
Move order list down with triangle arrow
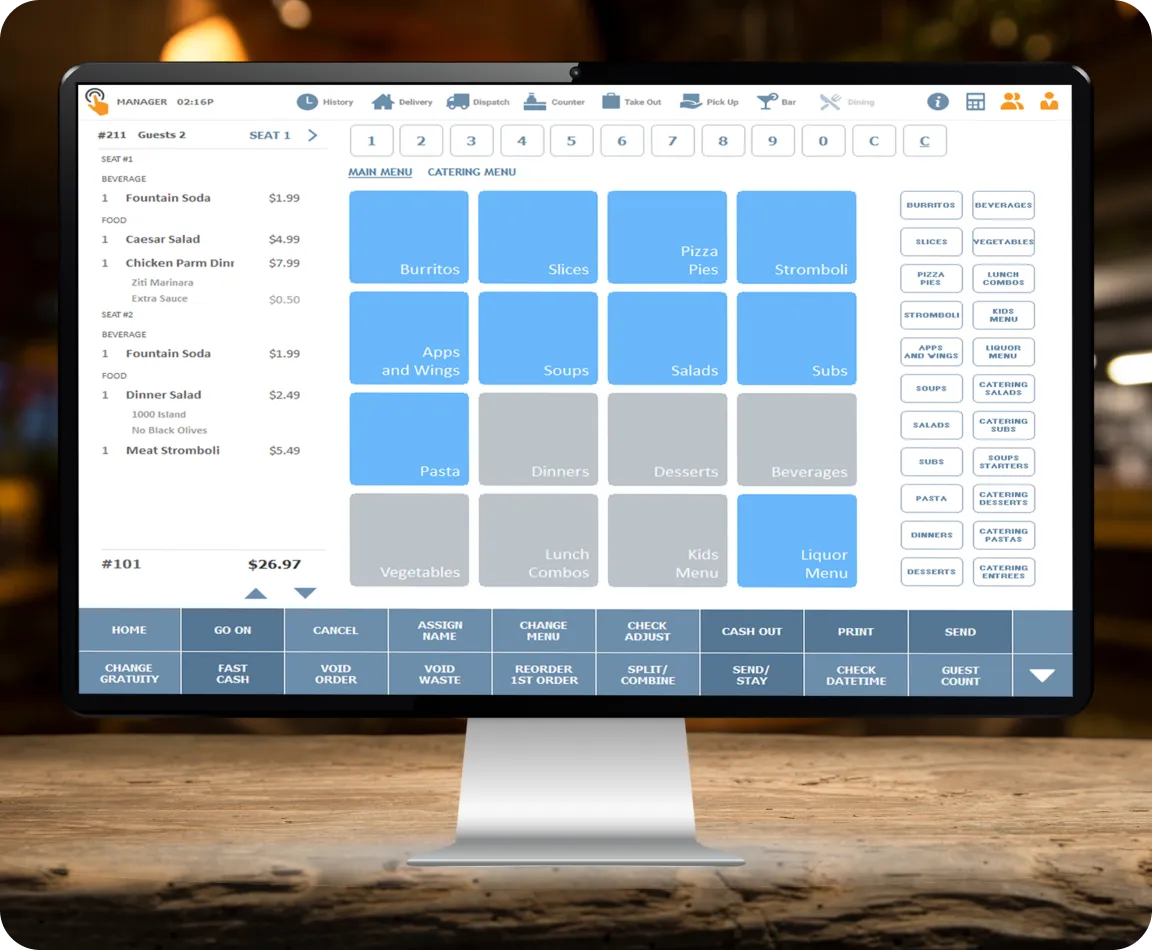click(x=305, y=593)
